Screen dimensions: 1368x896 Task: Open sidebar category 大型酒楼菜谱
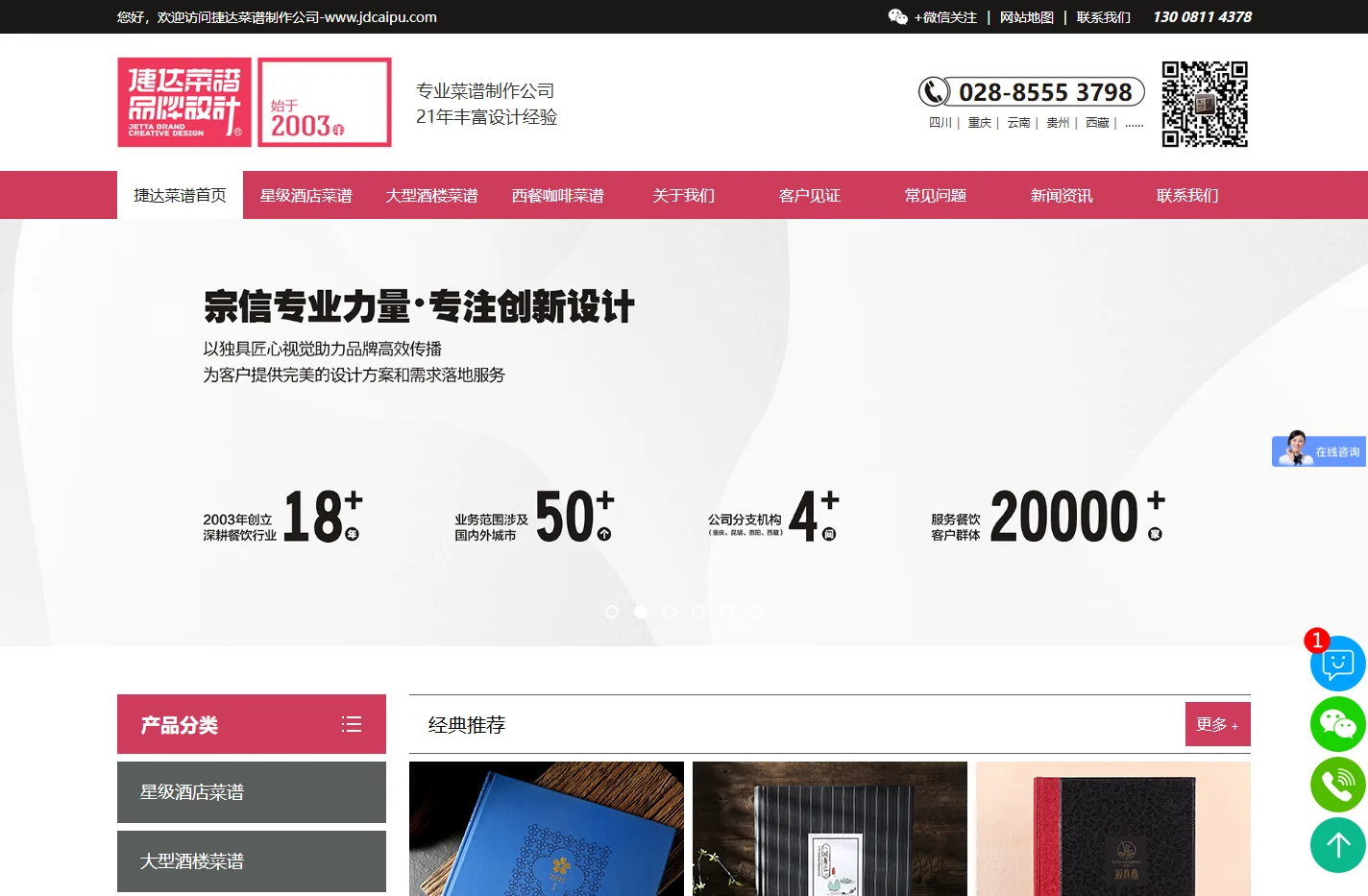tap(252, 861)
